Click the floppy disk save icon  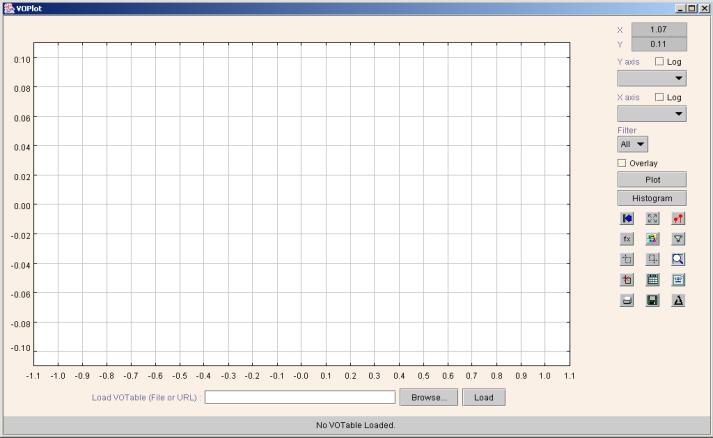[x=653, y=300]
